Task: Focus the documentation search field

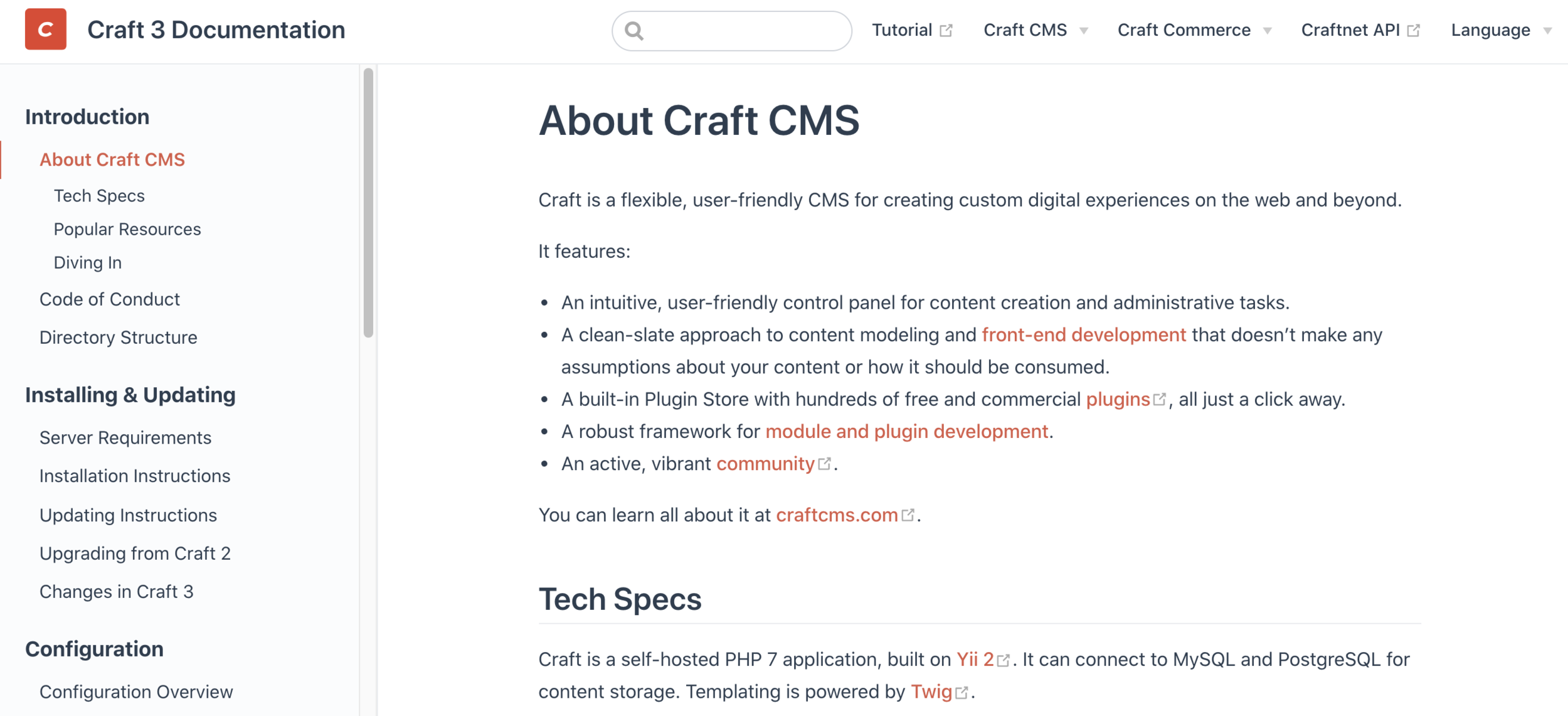Action: (x=746, y=31)
